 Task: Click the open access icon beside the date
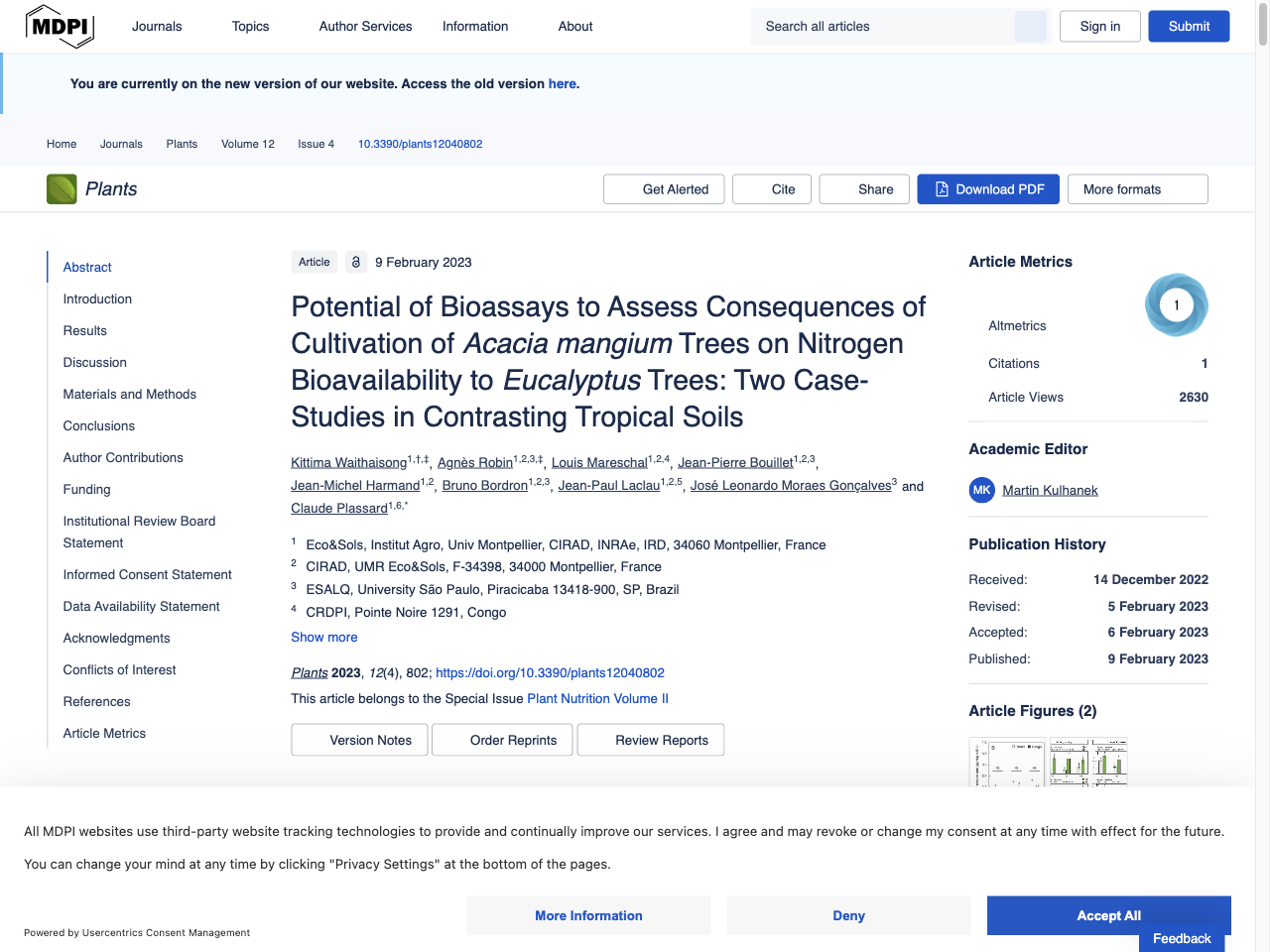(355, 262)
